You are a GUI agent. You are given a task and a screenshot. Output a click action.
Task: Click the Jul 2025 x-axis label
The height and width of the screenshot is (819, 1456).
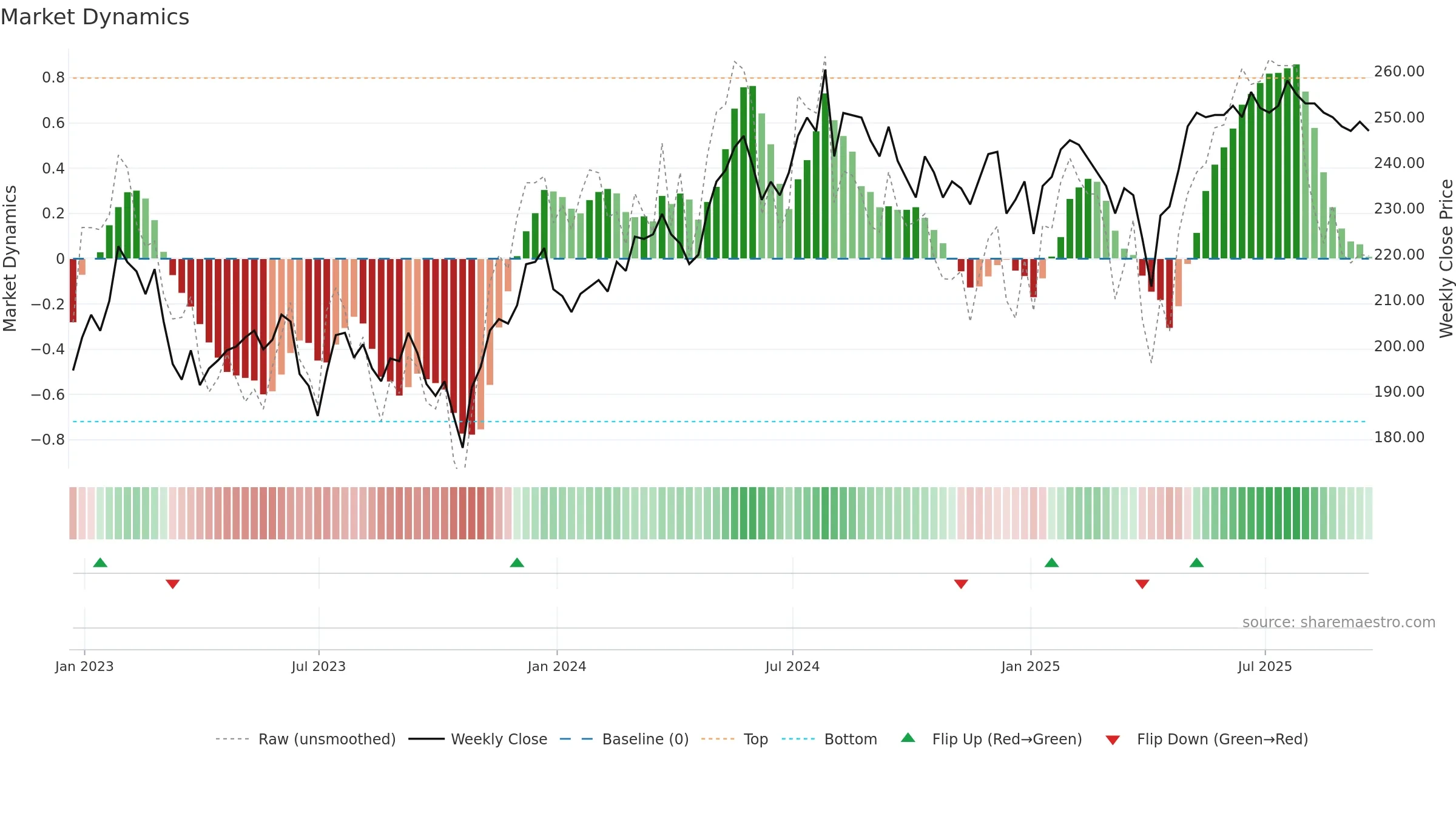[1265, 666]
